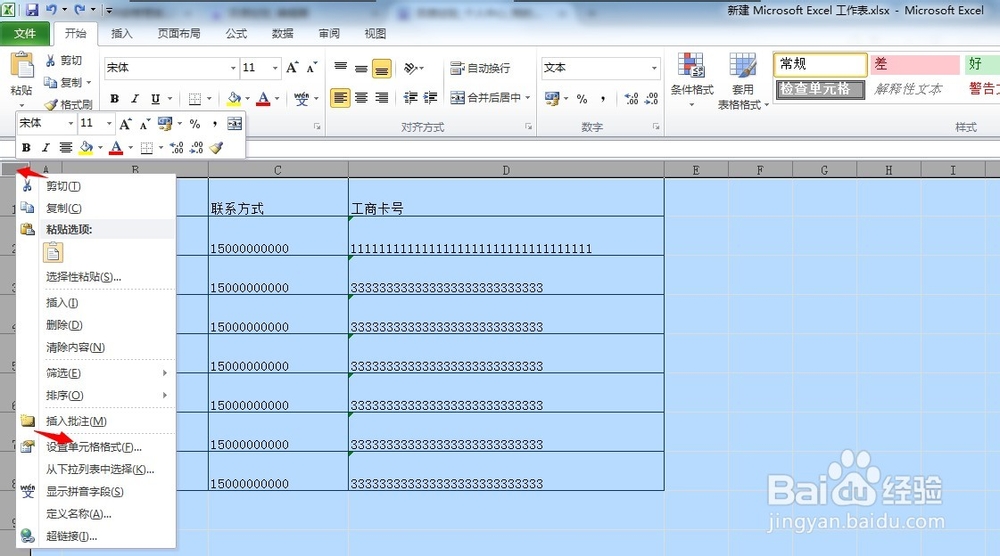
Task: Open the ribbon font size dropdown 11
Action: tap(275, 68)
